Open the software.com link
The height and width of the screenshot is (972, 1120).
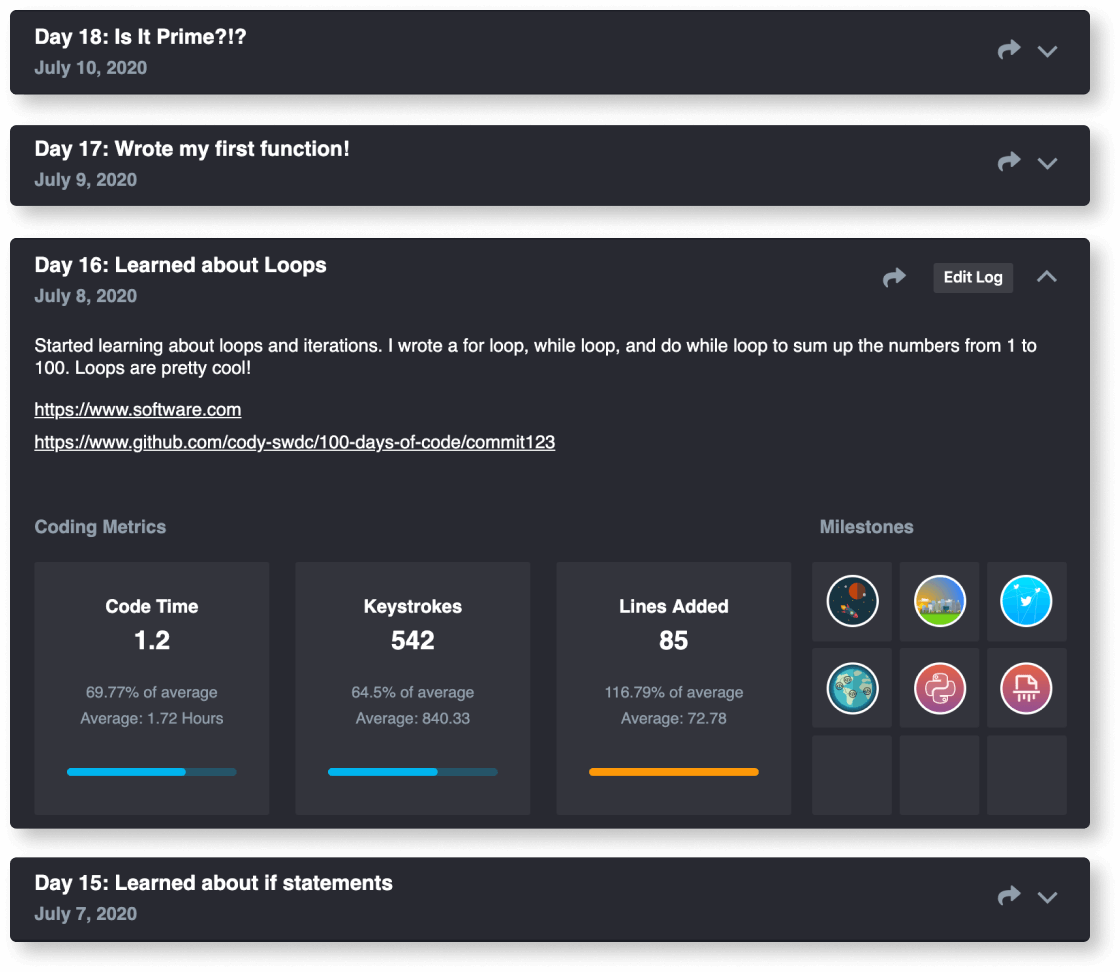(x=138, y=410)
